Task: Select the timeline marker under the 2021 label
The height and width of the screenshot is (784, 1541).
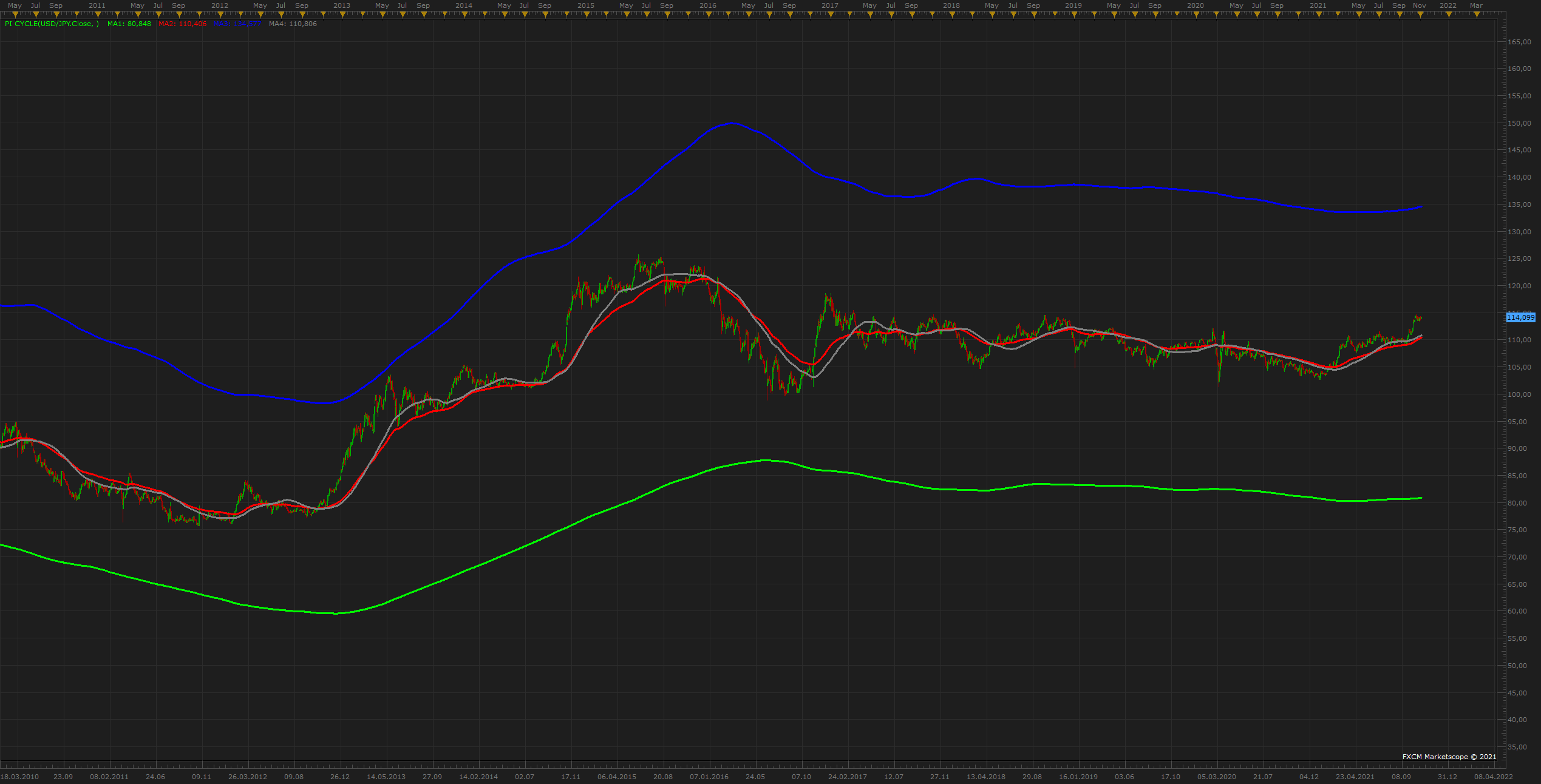Action: [1318, 15]
